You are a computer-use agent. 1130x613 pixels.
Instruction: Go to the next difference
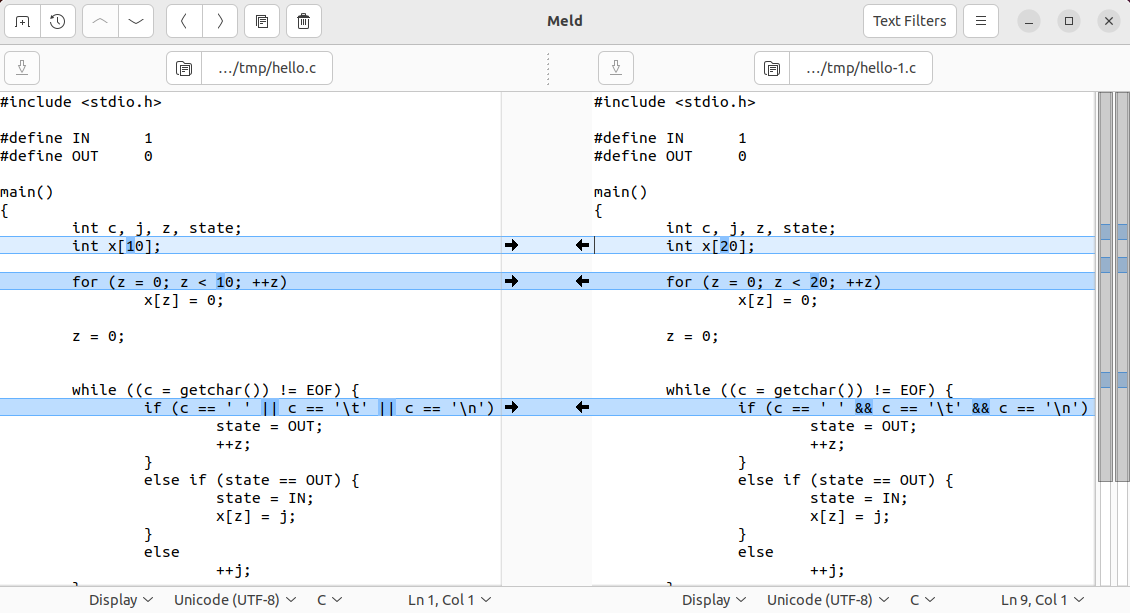[136, 21]
